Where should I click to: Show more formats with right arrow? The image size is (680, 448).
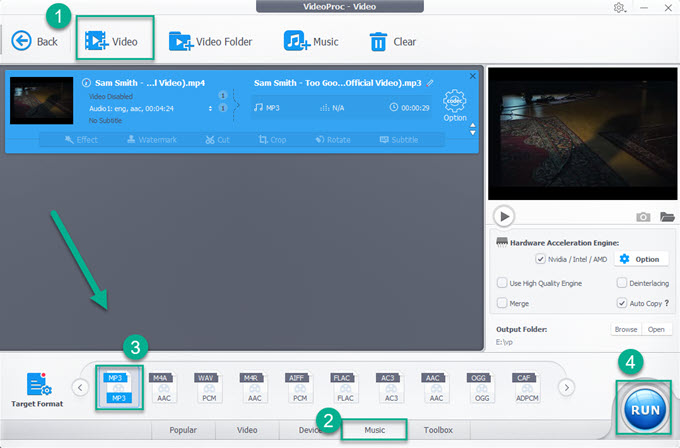point(566,387)
